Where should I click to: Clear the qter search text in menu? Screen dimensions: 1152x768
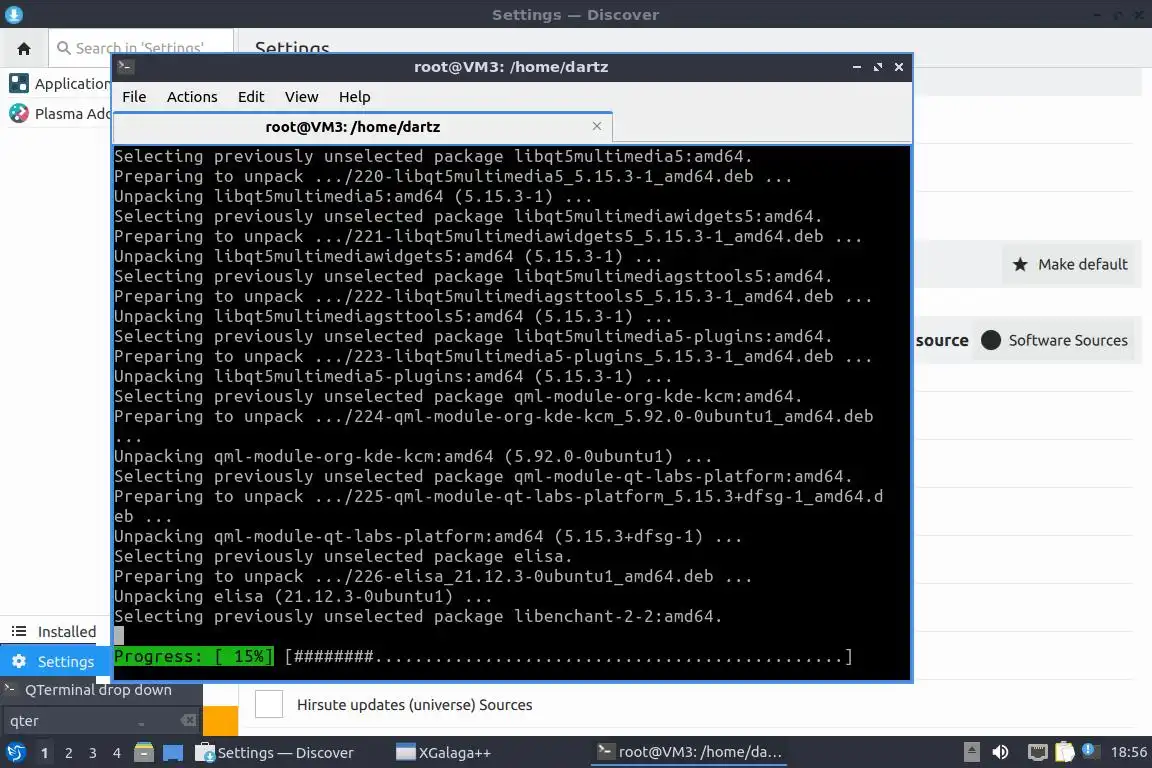point(189,720)
